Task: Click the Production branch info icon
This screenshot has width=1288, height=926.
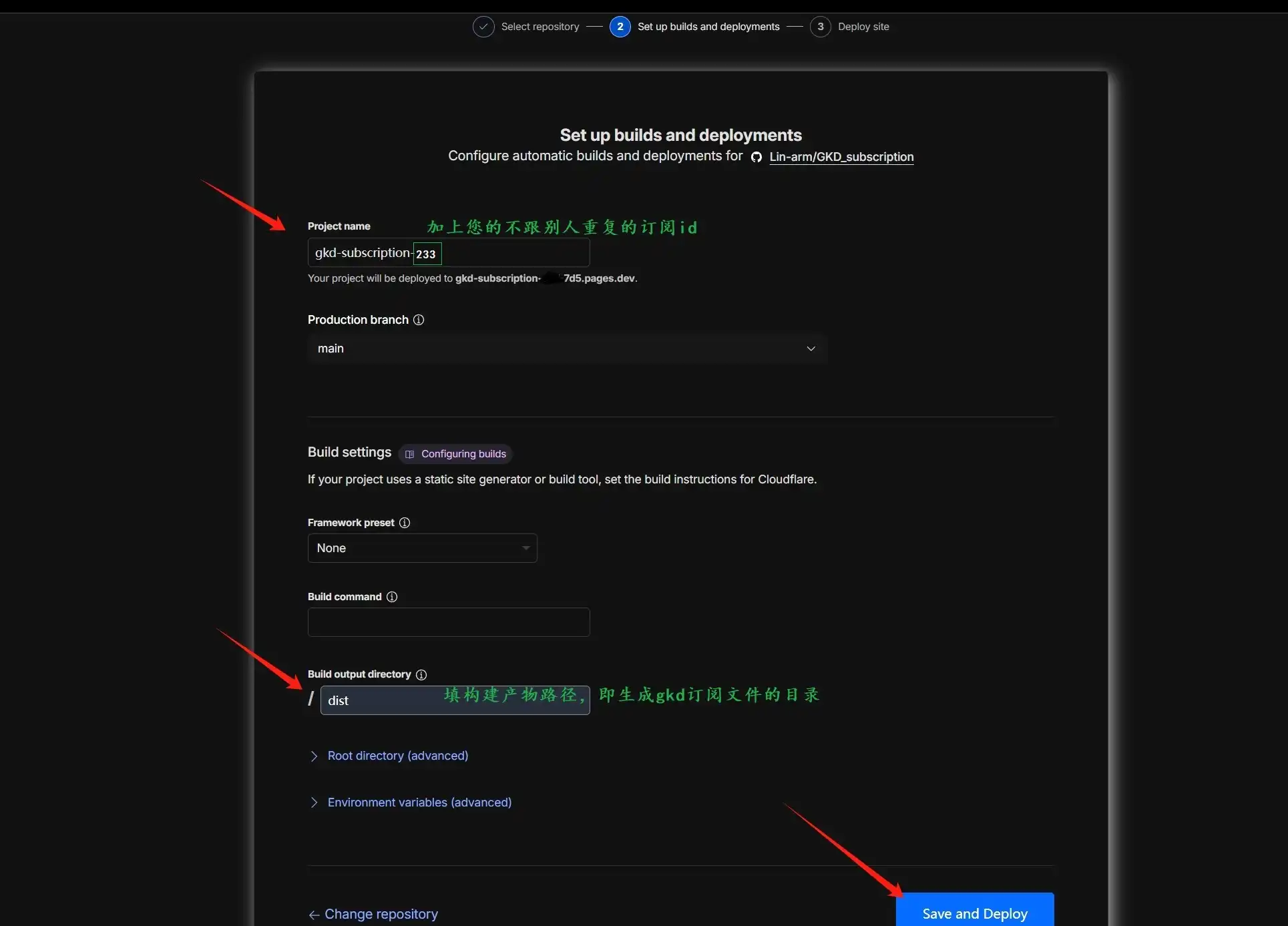Action: click(419, 320)
